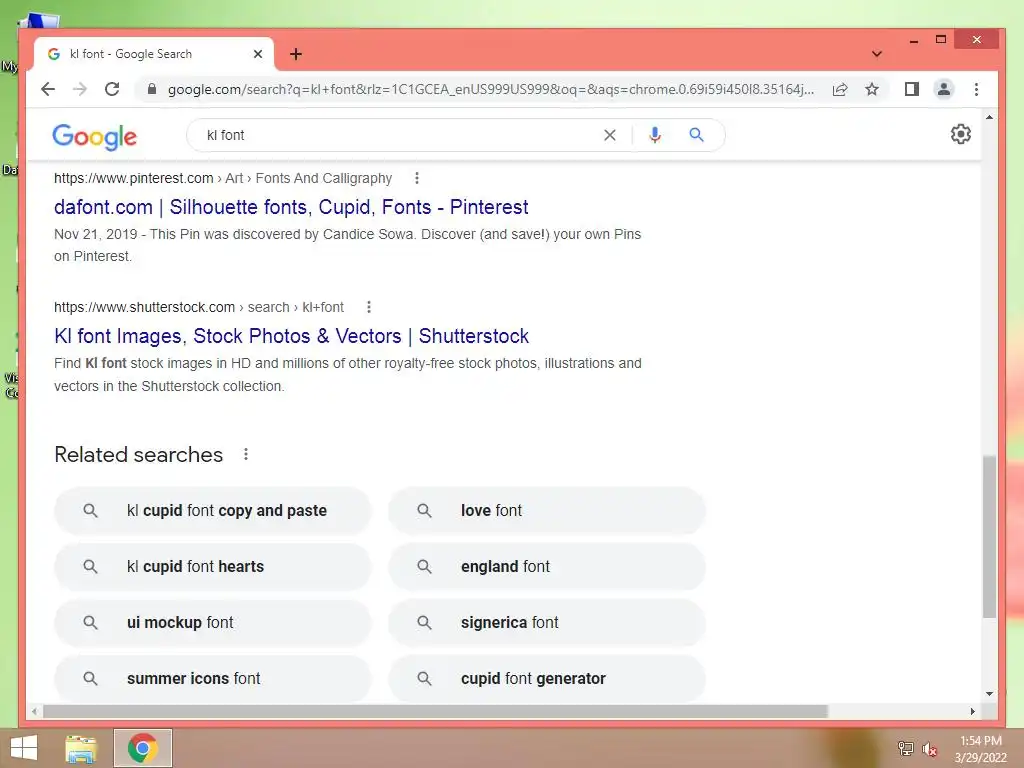Select 'kl cupid font hearts' related search
1024x768 pixels.
pyautogui.click(x=213, y=567)
